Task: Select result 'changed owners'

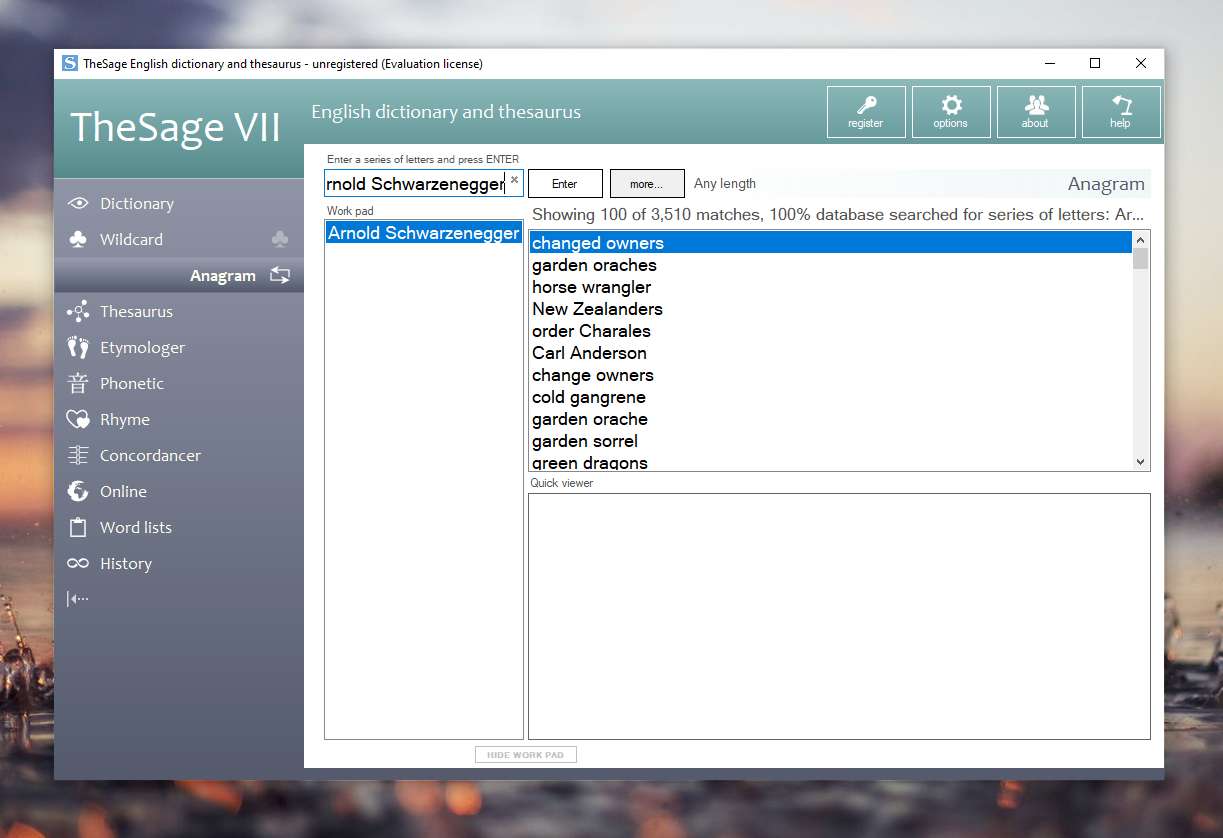Action: coord(830,243)
